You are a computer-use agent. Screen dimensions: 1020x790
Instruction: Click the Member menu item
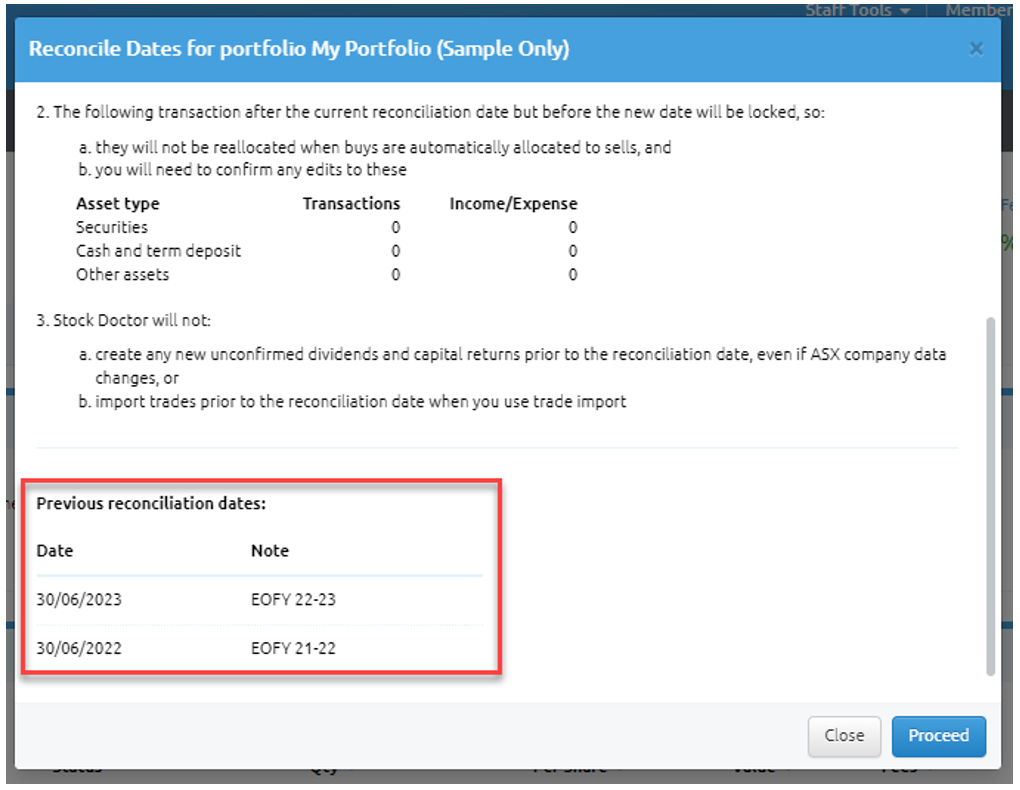click(x=978, y=10)
